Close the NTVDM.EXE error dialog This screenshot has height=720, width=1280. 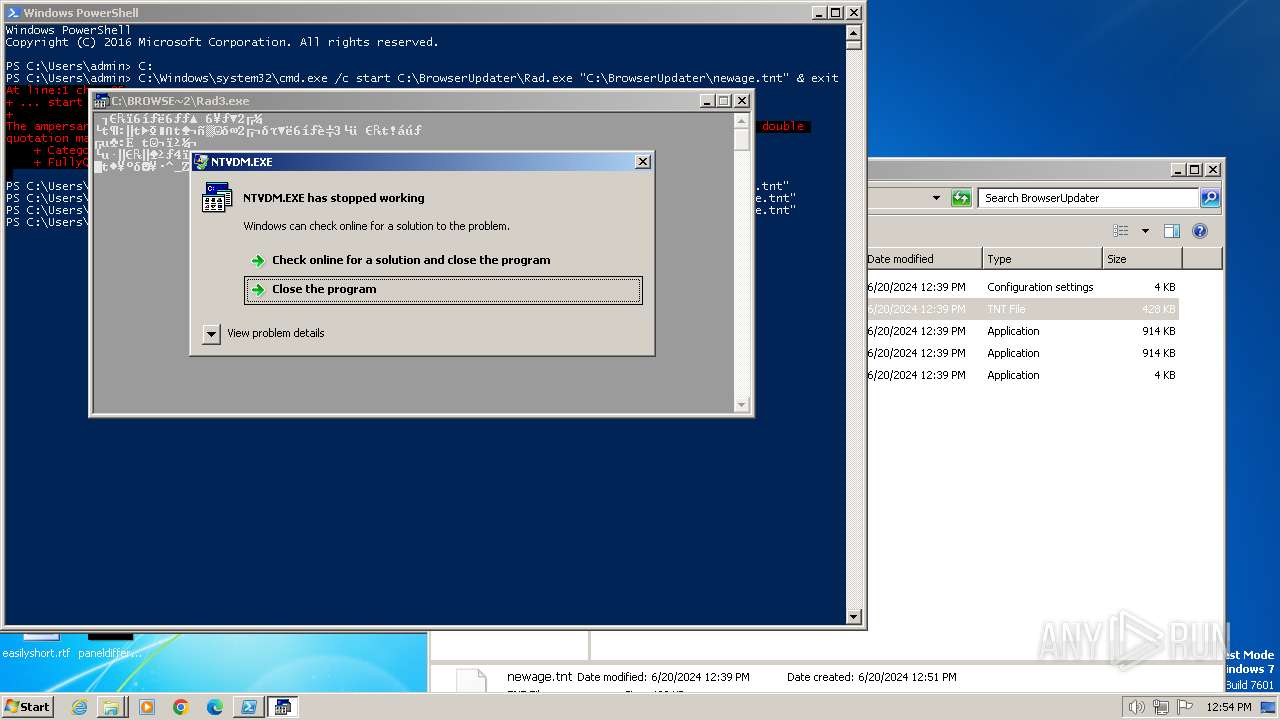[x=643, y=162]
